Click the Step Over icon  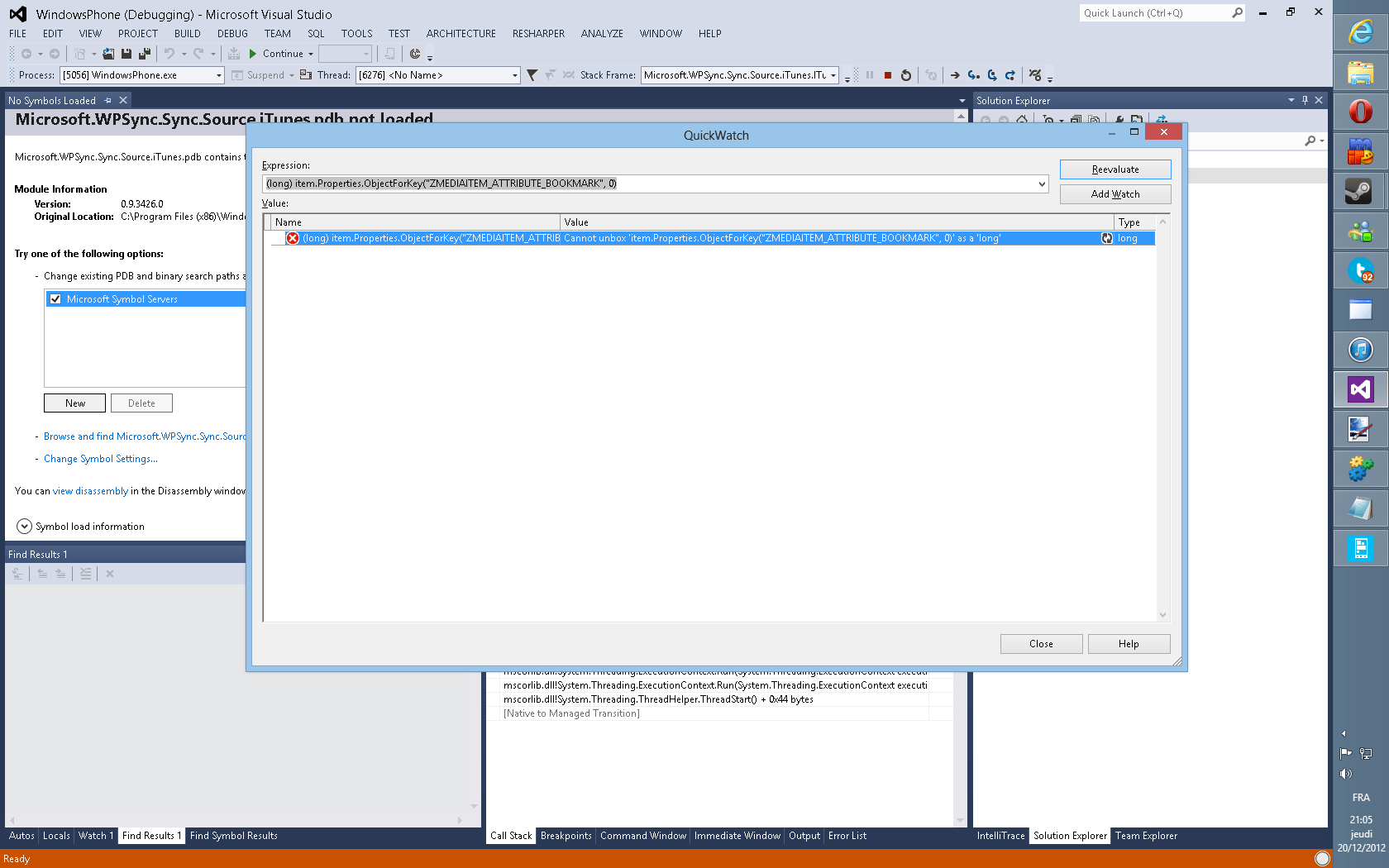pyautogui.click(x=992, y=75)
